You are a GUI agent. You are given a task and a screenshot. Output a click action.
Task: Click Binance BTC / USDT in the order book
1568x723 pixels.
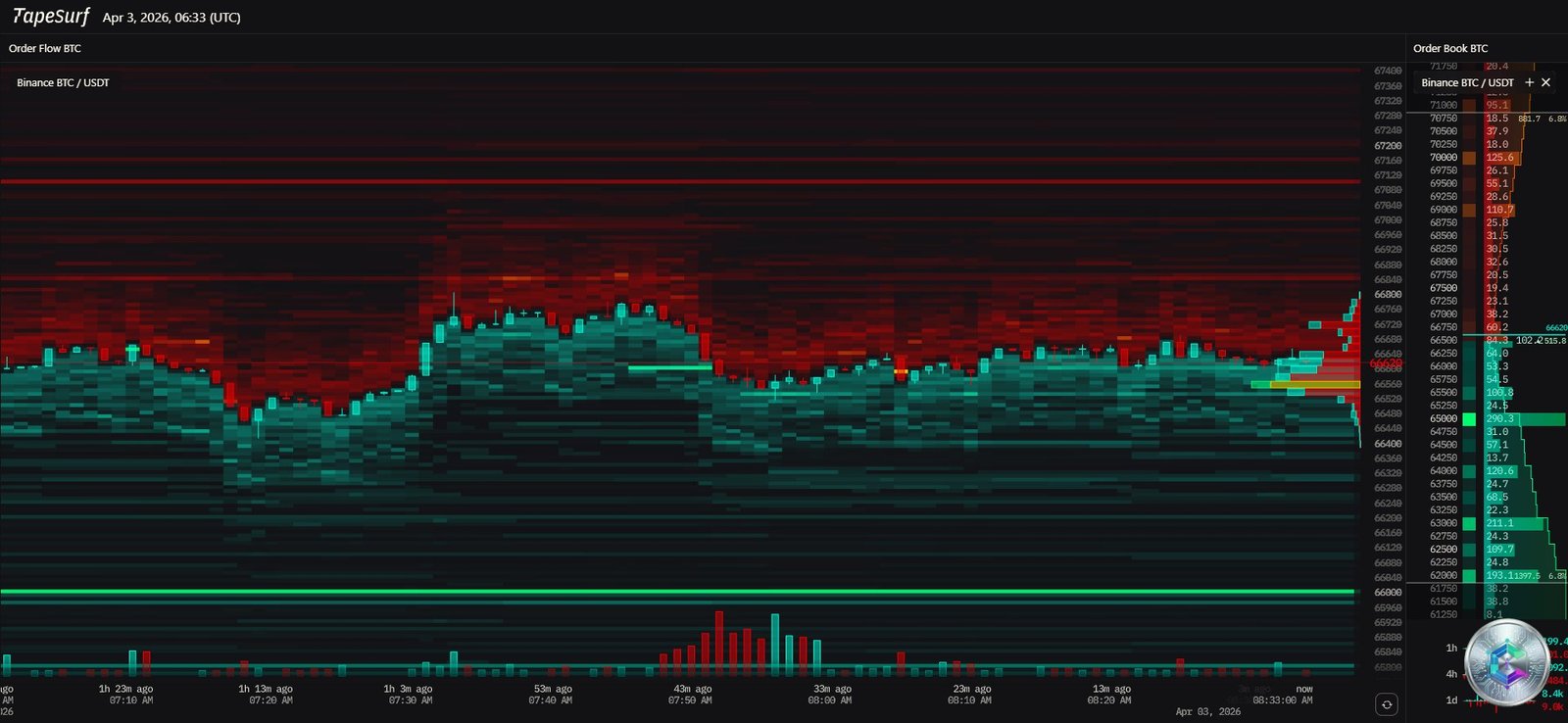pos(1467,82)
